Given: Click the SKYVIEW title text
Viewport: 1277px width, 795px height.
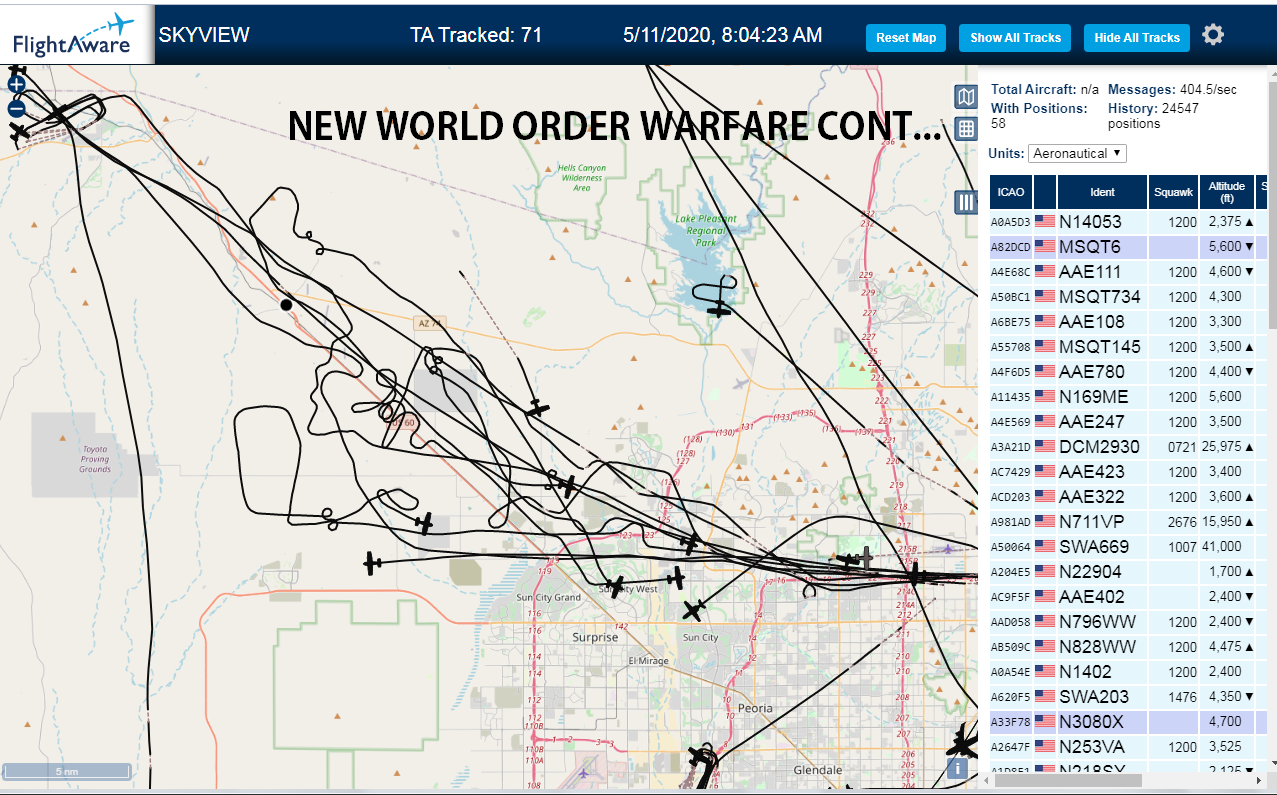Looking at the screenshot, I should 204,35.
